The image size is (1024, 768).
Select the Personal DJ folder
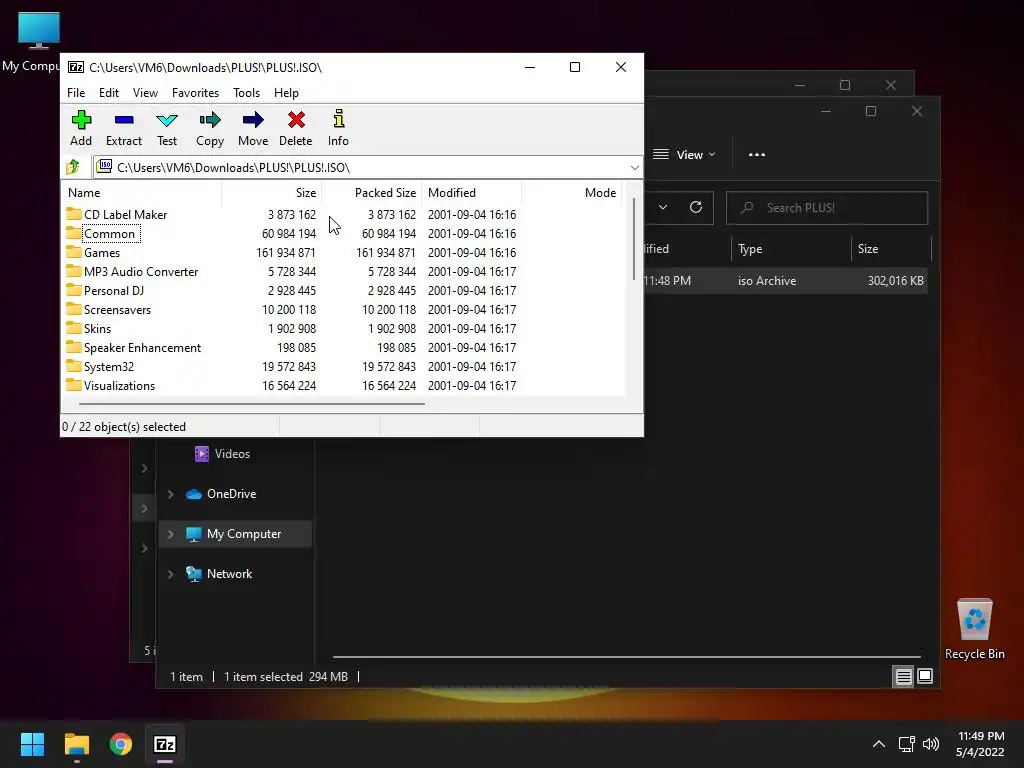(114, 290)
